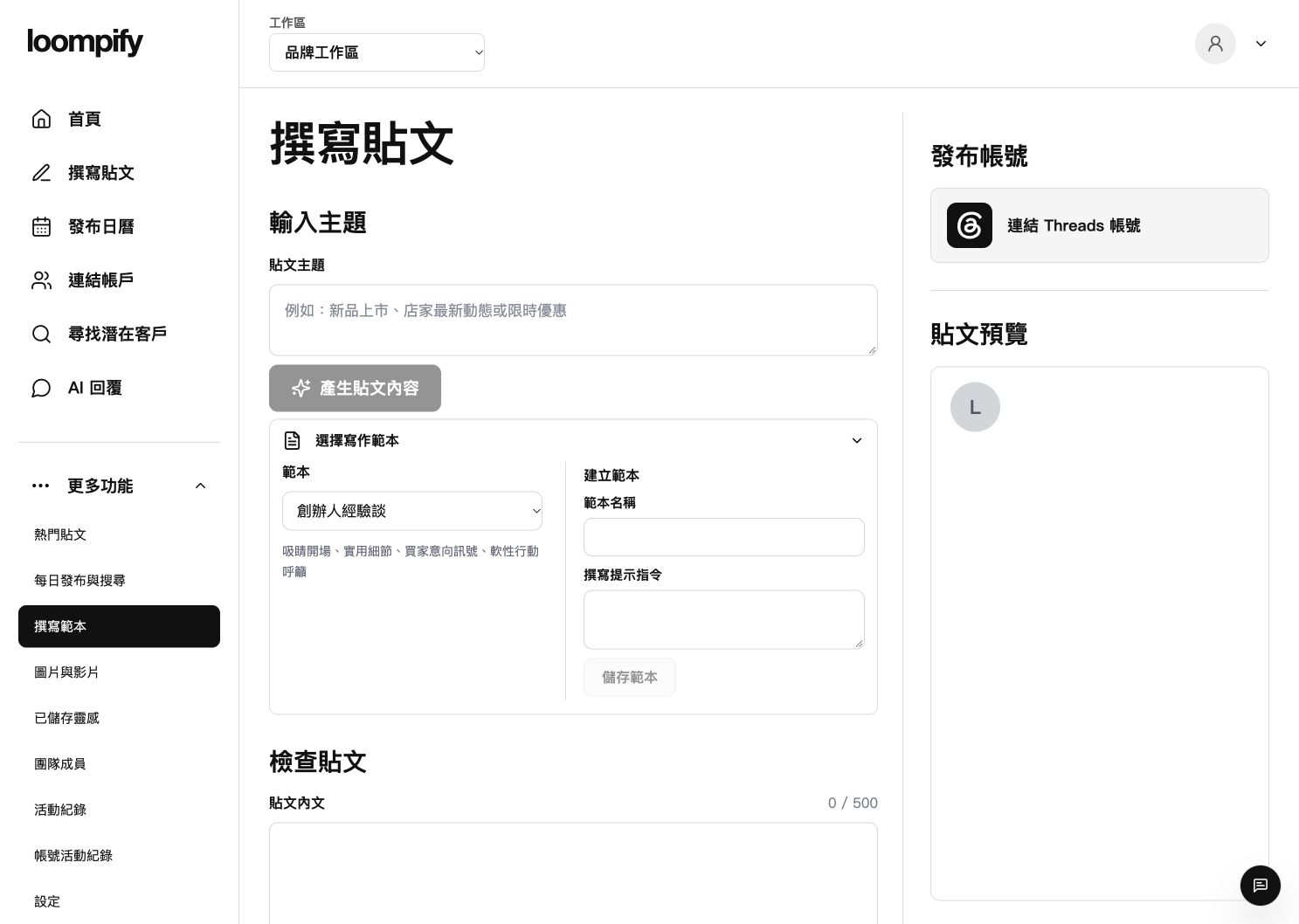Open 已儲存靈感 in sidebar
This screenshot has width=1299, height=924.
[119, 718]
